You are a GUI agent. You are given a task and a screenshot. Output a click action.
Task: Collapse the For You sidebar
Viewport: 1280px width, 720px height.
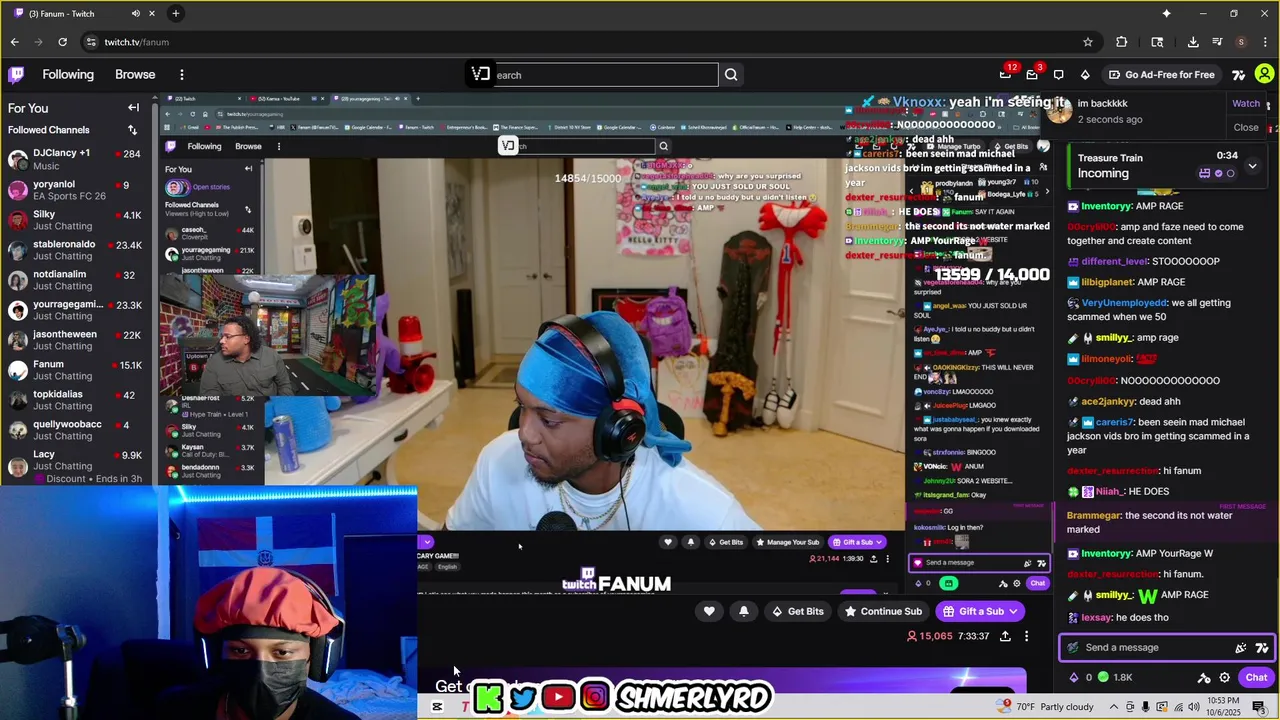point(133,108)
